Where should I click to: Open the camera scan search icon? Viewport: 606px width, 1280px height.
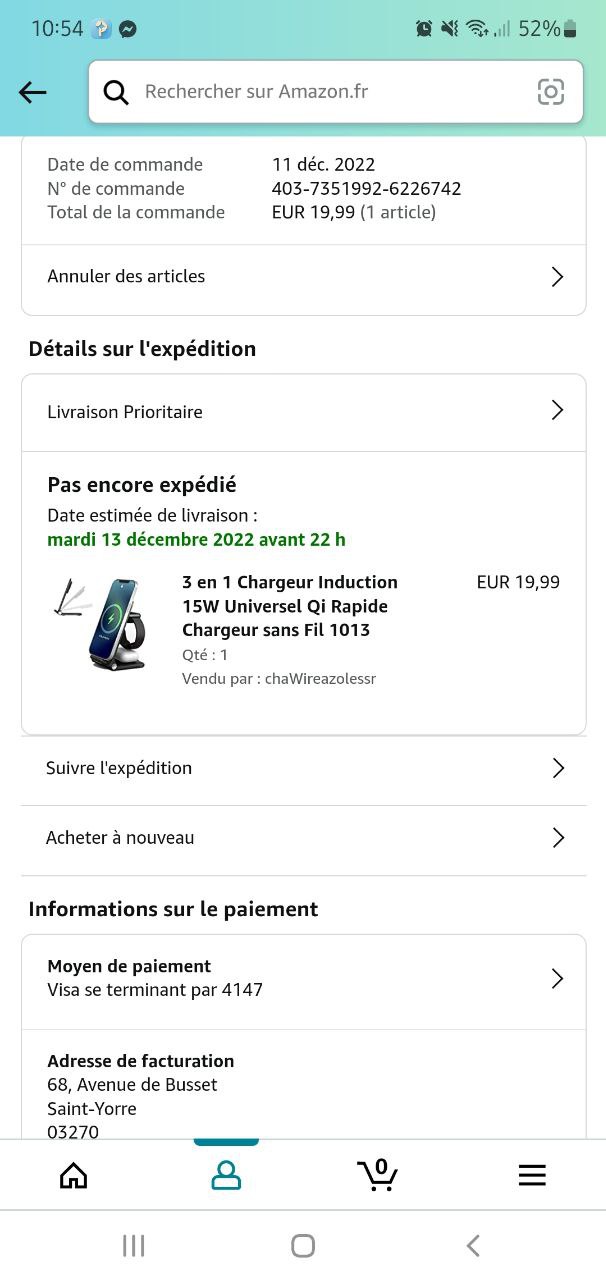[x=550, y=92]
